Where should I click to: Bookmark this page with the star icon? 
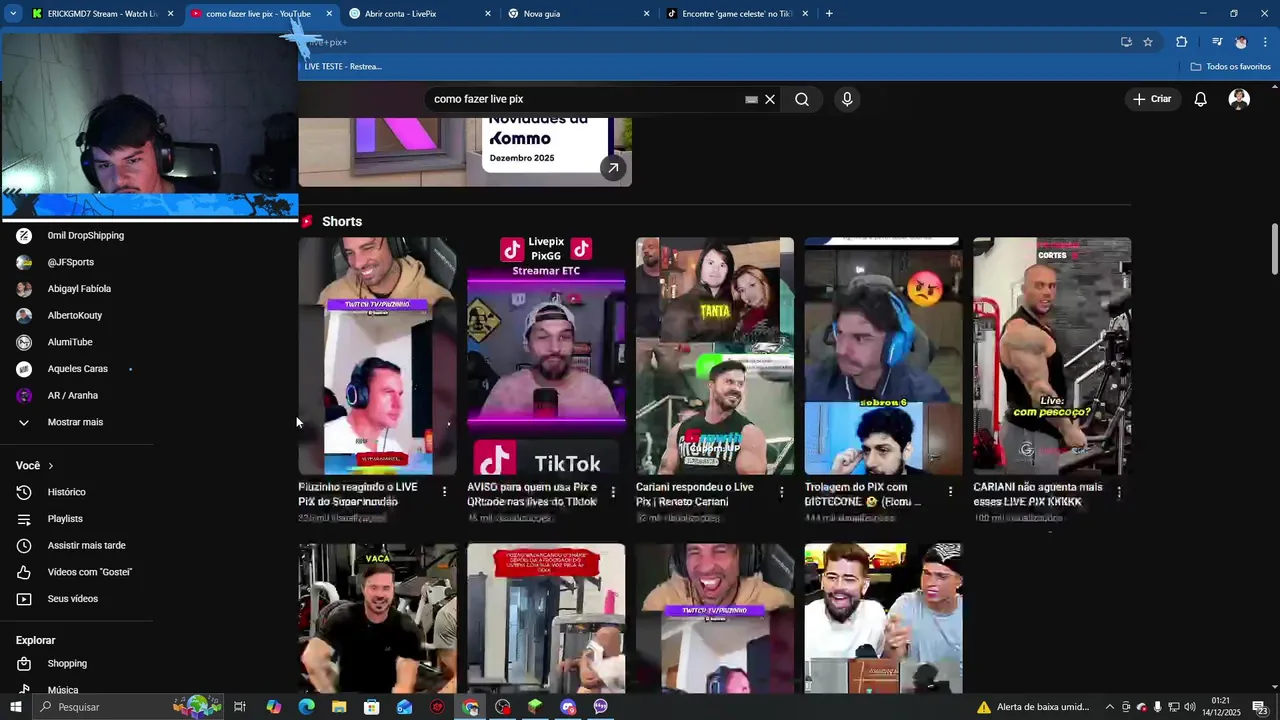1148,42
